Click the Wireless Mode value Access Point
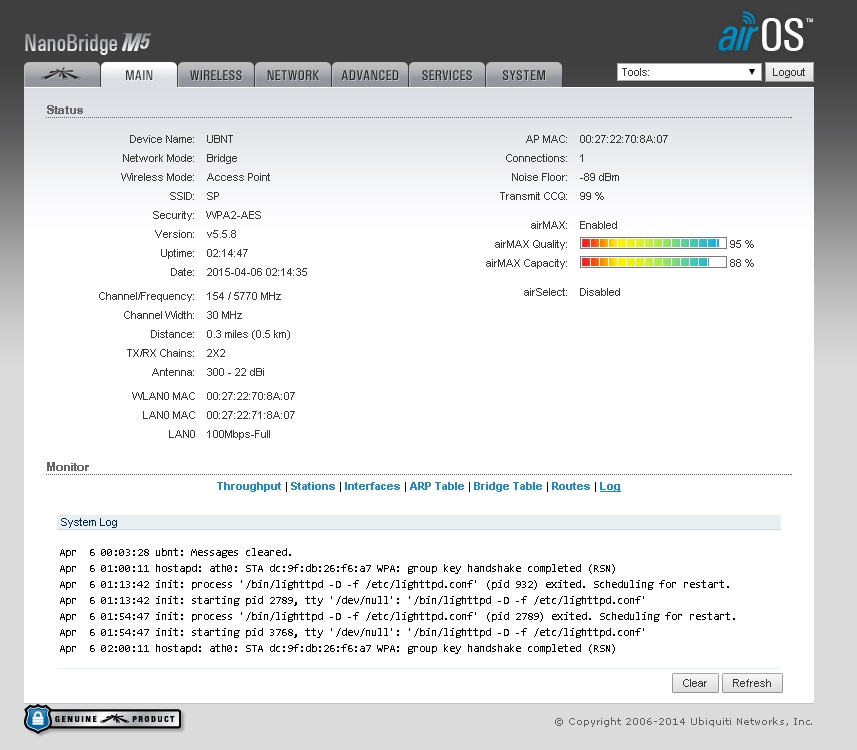The width and height of the screenshot is (857, 750). (238, 177)
